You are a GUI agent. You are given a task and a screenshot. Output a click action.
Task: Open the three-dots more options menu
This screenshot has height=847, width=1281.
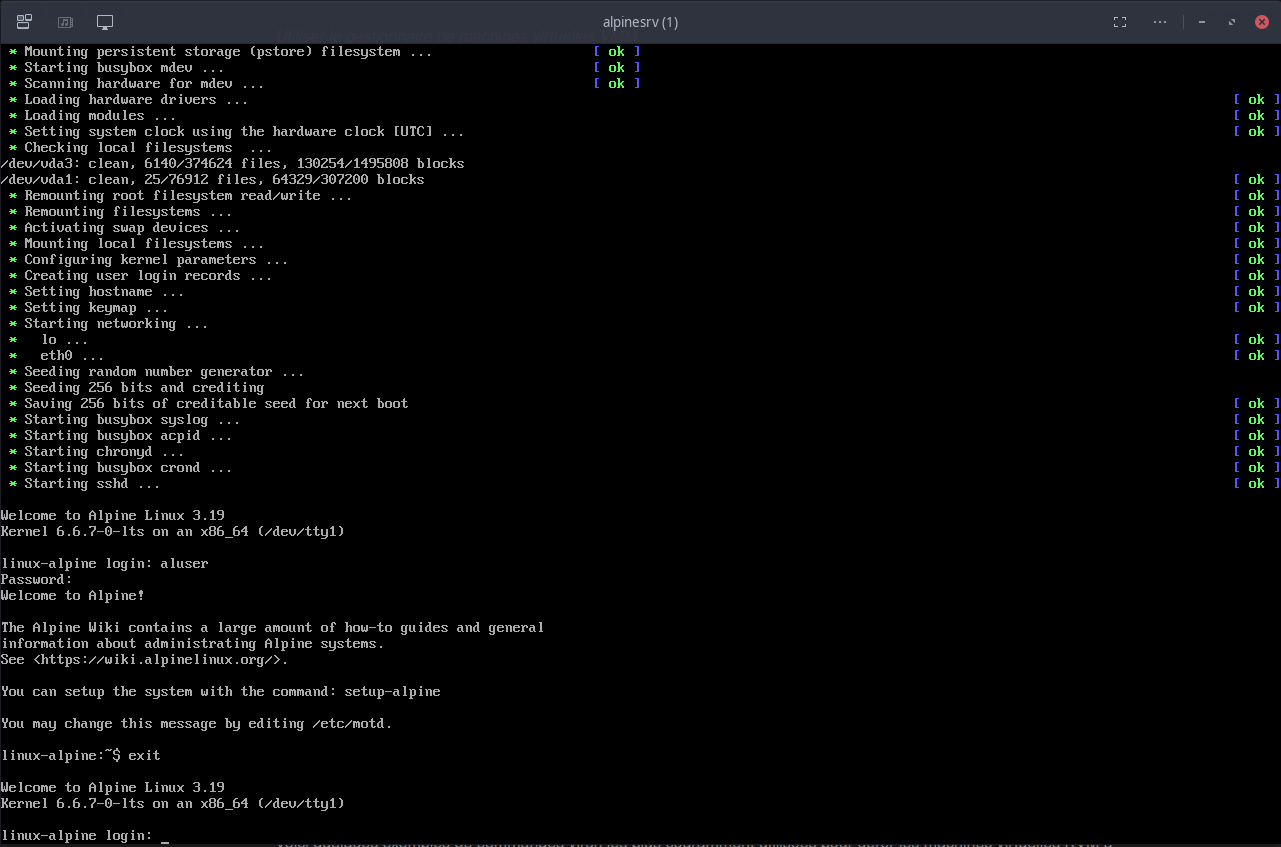pyautogui.click(x=1160, y=22)
